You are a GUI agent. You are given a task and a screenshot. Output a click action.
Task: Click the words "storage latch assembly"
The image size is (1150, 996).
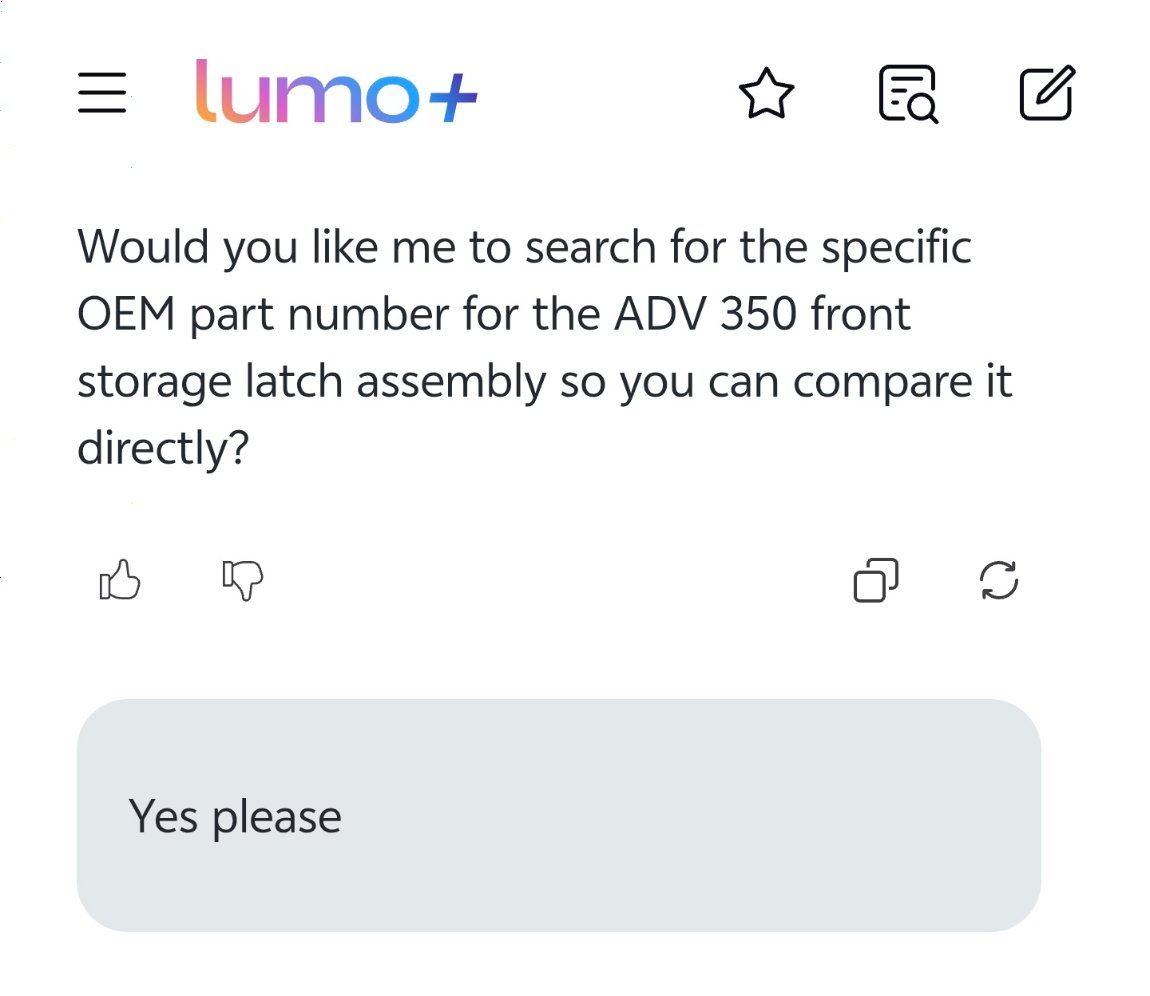[x=312, y=383]
